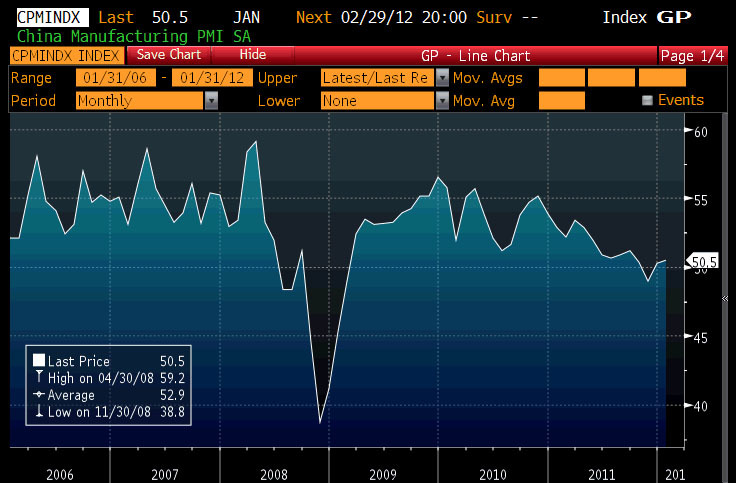Open the Lower dropdown set to None
Screen dimensions: 736x483
(x=384, y=100)
